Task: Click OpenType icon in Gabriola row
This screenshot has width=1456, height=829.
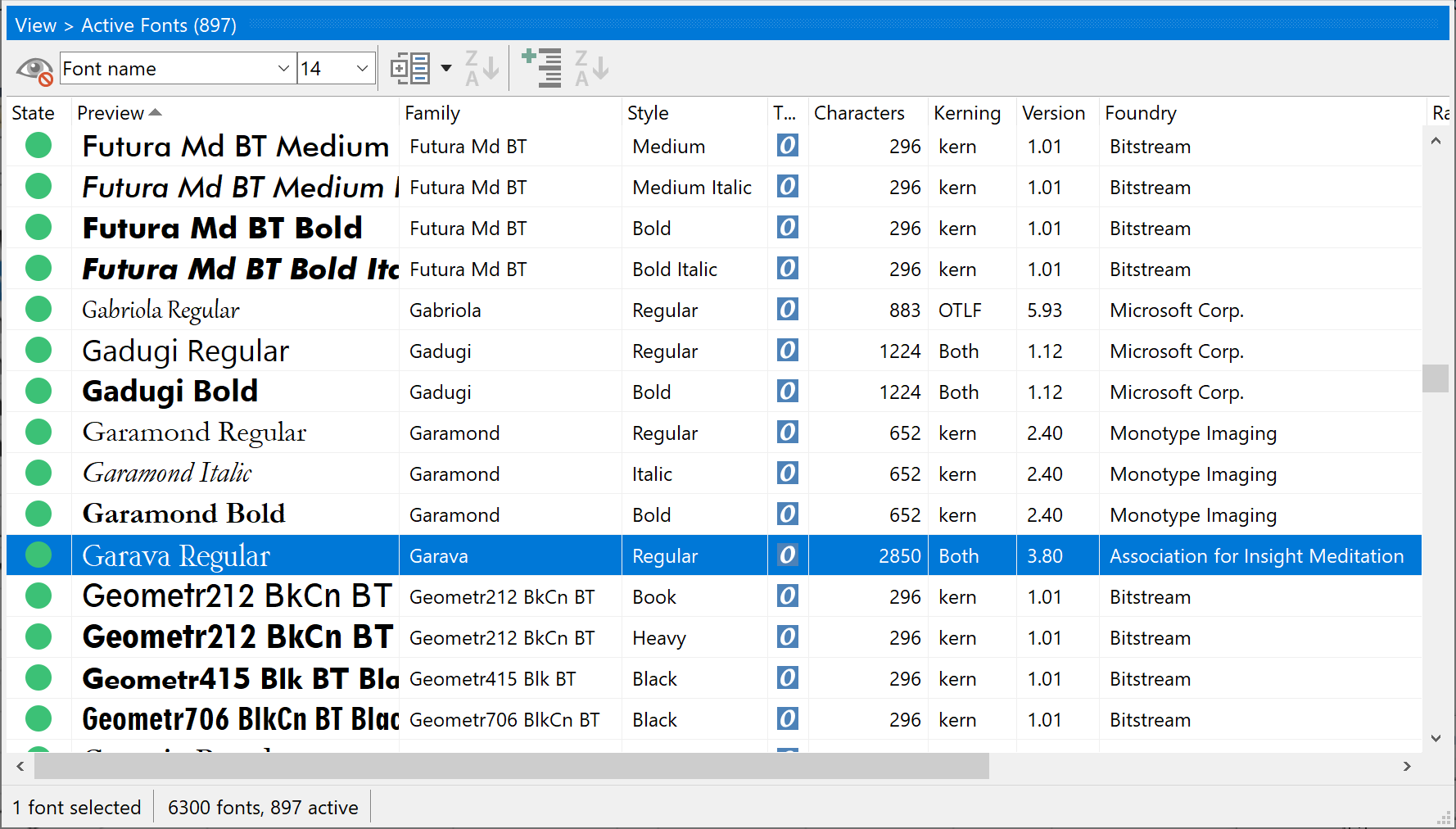Action: point(788,310)
